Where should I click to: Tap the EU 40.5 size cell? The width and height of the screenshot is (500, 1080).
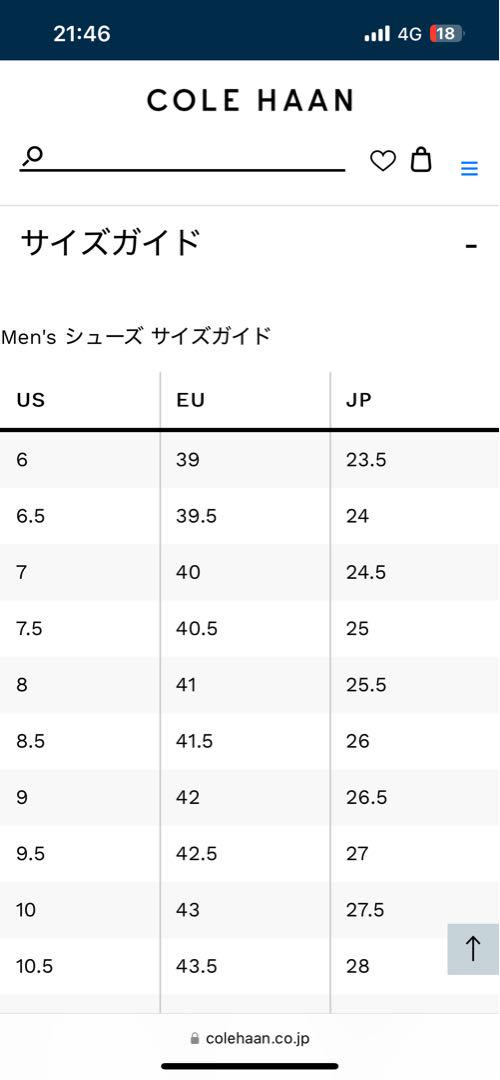[x=196, y=628]
